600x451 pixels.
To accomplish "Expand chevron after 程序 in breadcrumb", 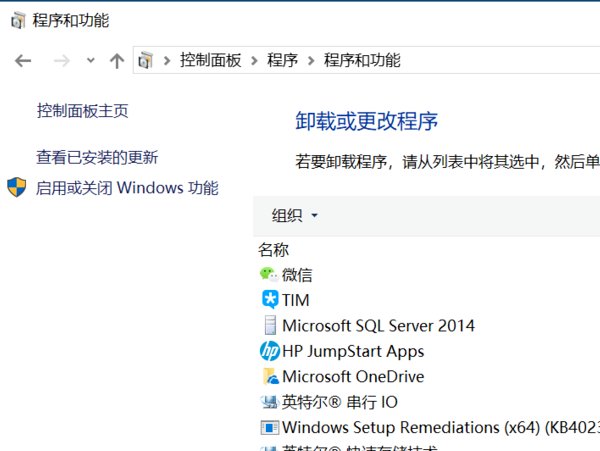I will pyautogui.click(x=311, y=60).
